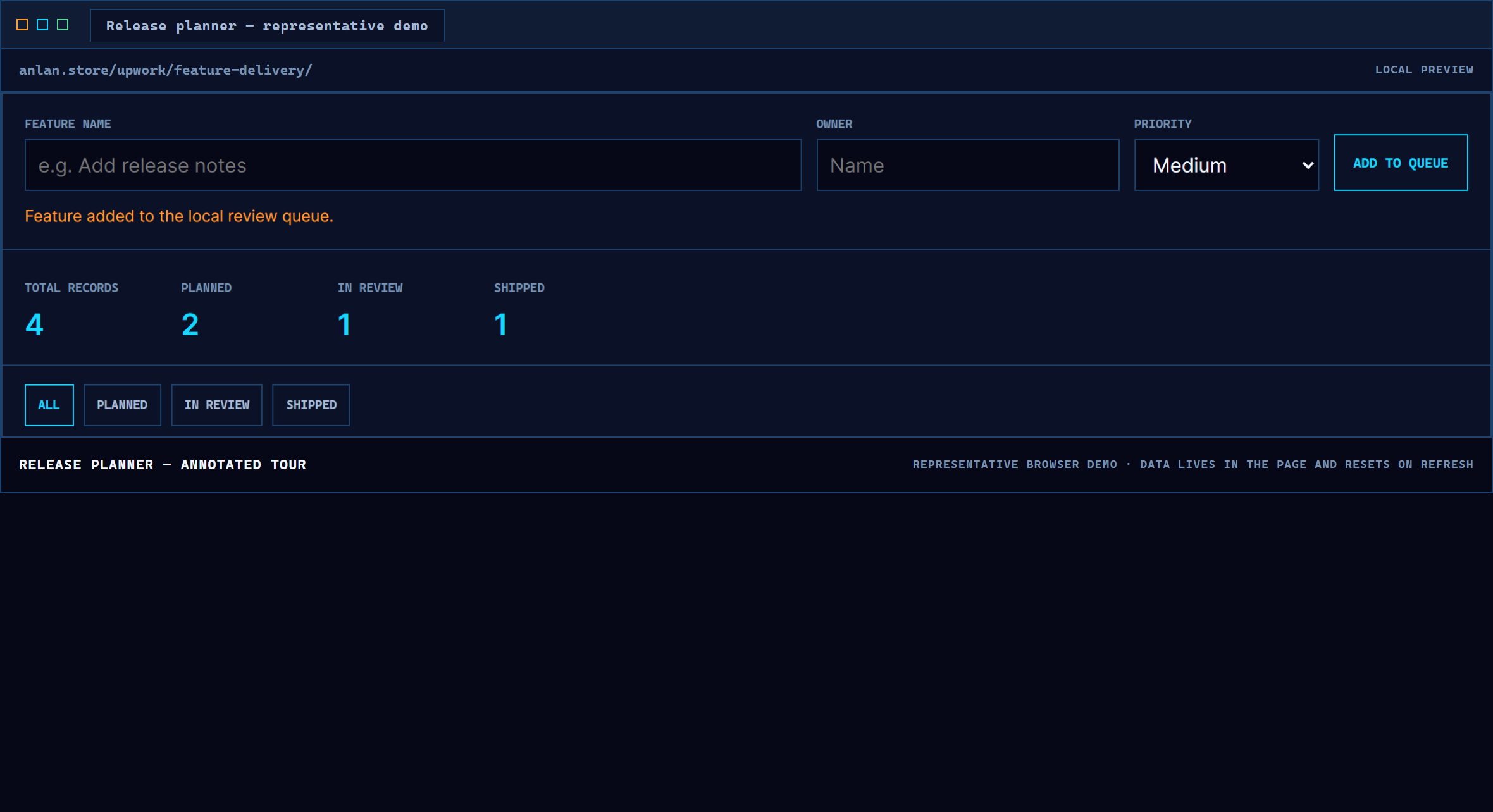
Task: Click the Shipped count value 1
Action: [500, 324]
